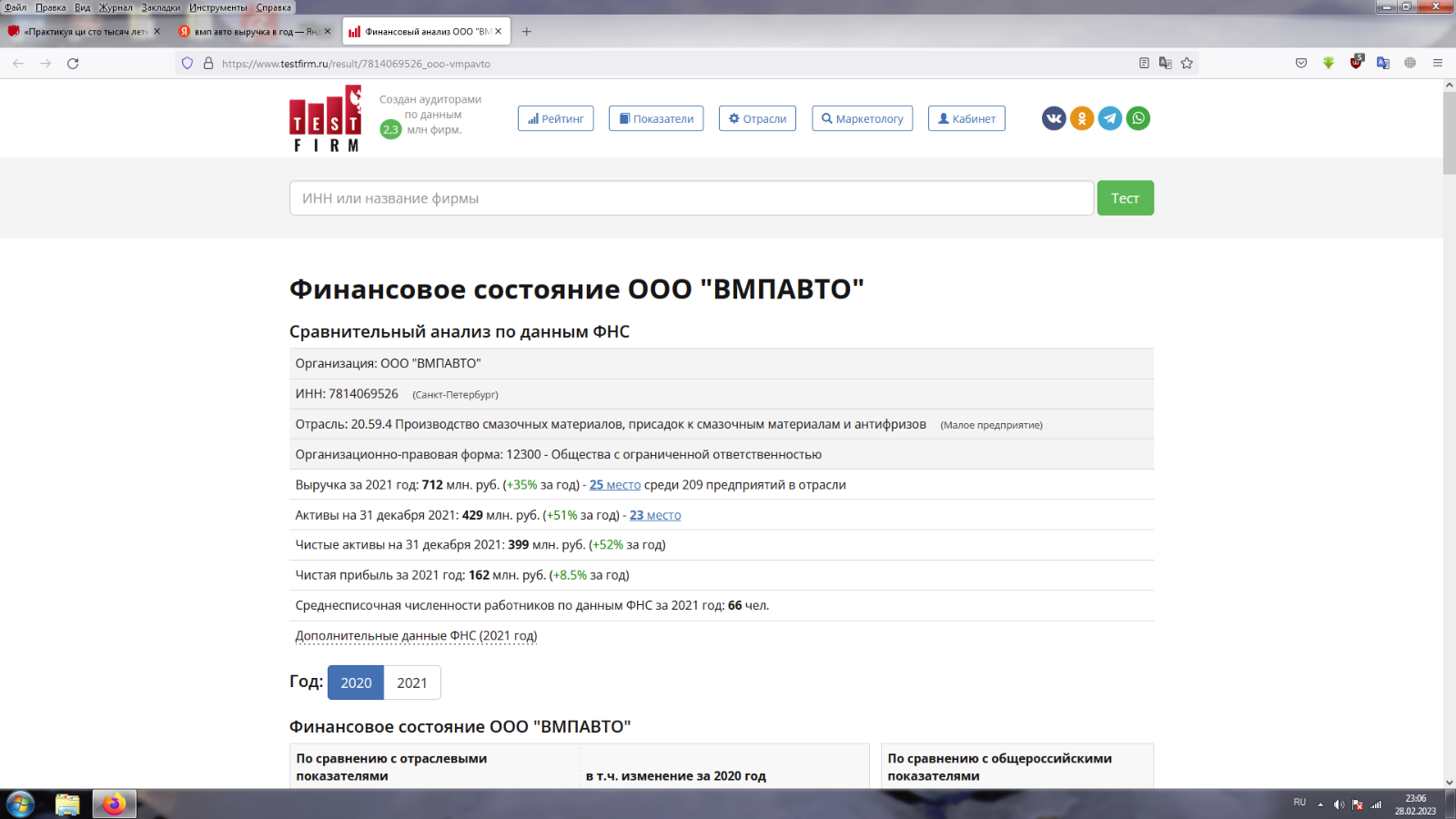Open Windows Start menu

click(x=20, y=804)
